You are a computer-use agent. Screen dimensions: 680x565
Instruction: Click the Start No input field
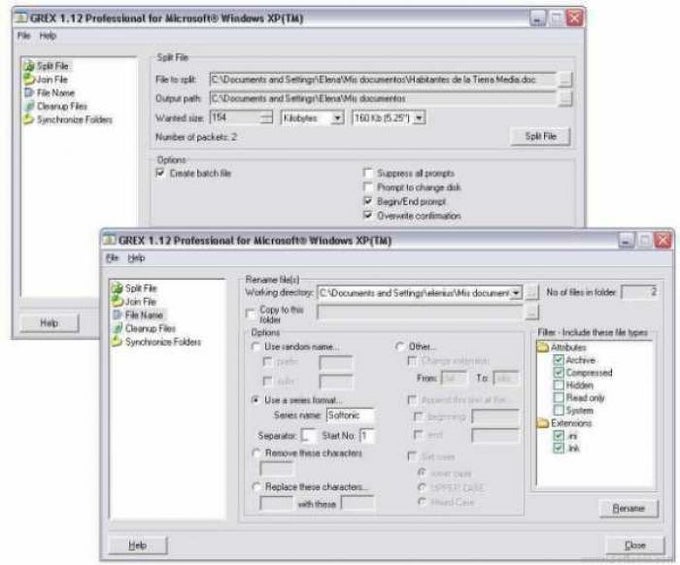pyautogui.click(x=367, y=435)
